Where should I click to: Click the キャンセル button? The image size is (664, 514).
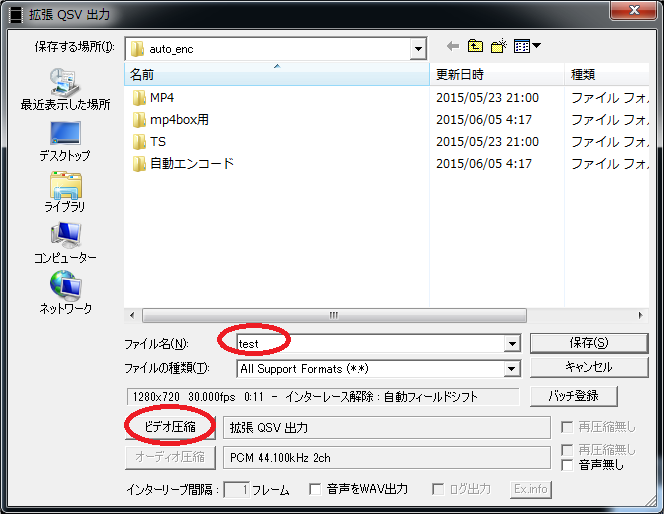(589, 367)
